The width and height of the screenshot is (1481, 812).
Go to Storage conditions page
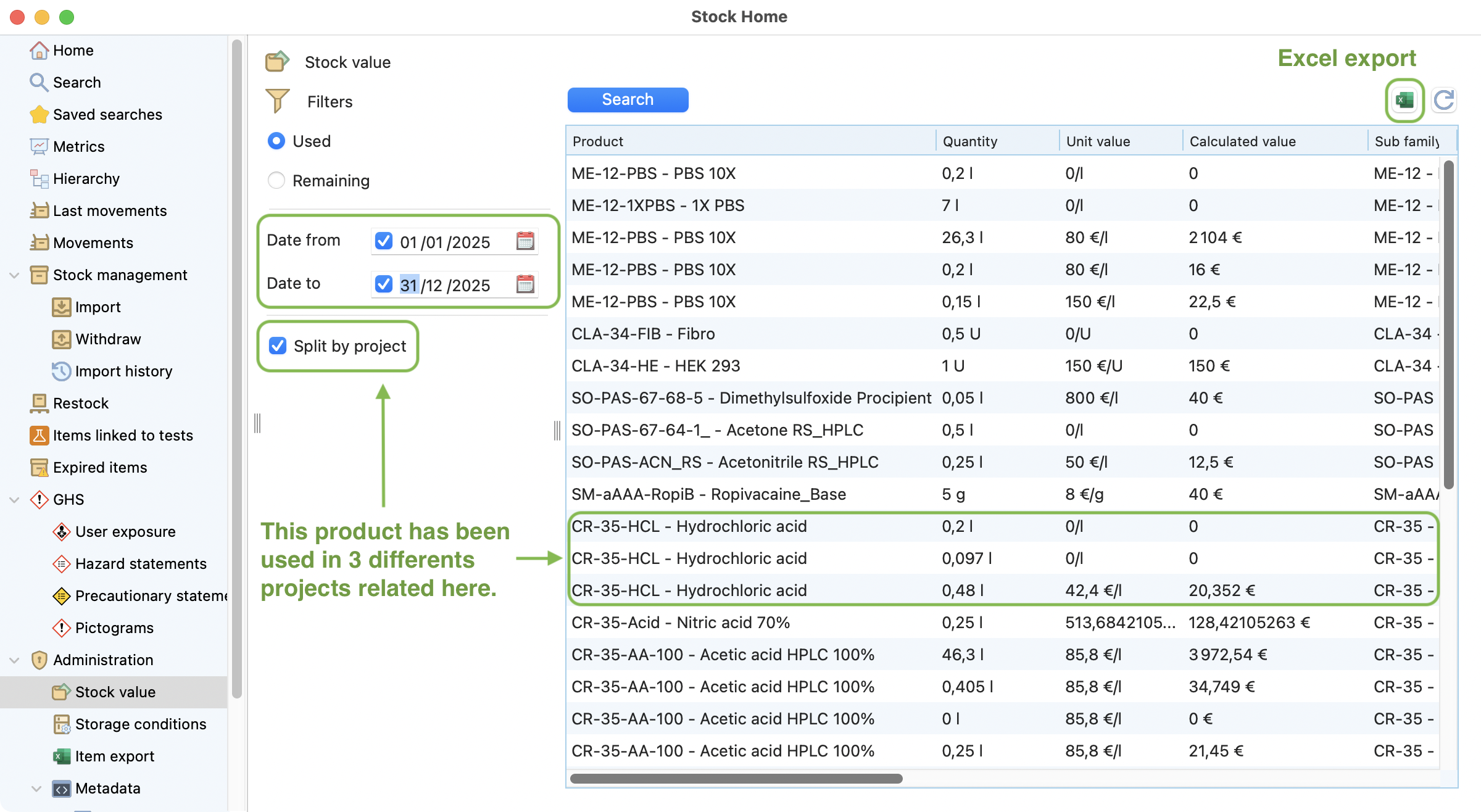click(140, 724)
